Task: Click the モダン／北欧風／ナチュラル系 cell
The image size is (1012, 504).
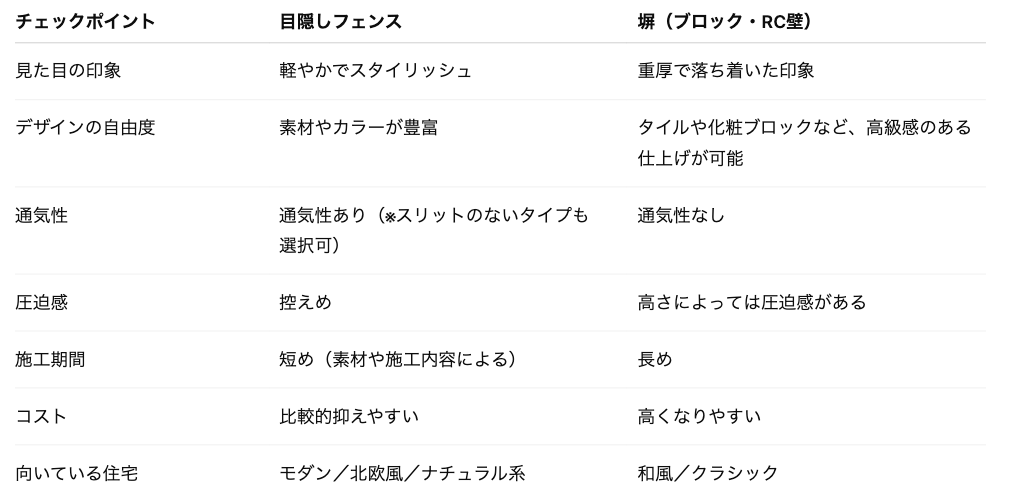Action: click(403, 473)
